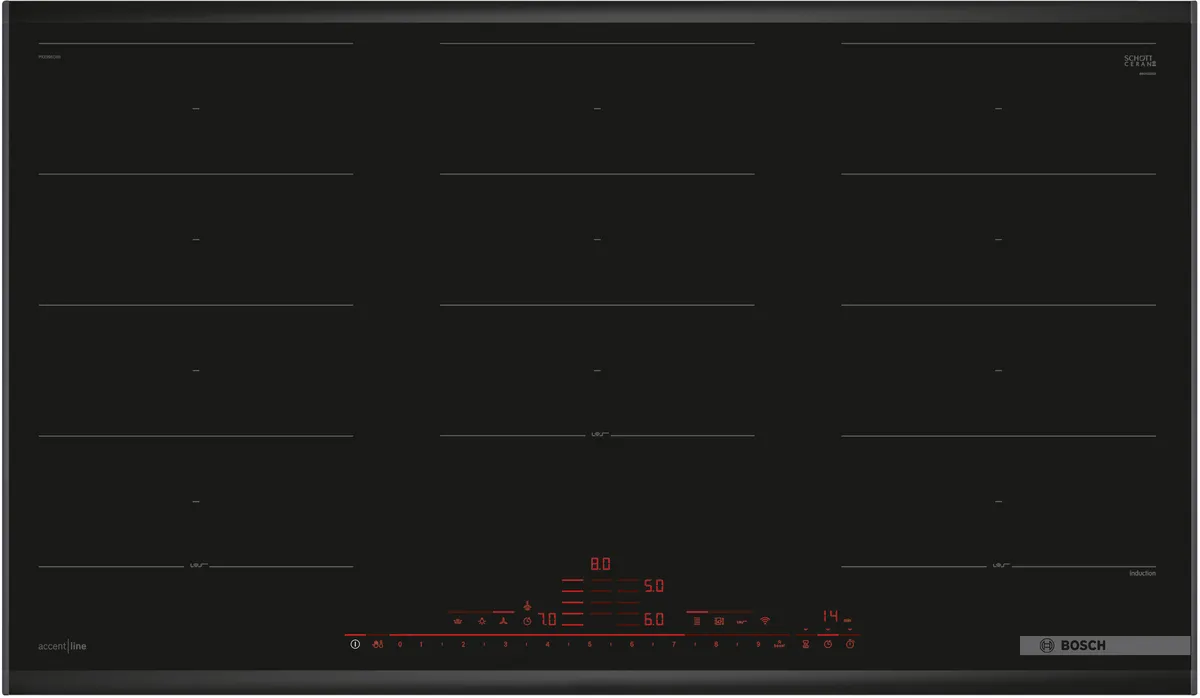1200x698 pixels.
Task: Select the 6.0 cooking zone display
Action: coord(653,620)
